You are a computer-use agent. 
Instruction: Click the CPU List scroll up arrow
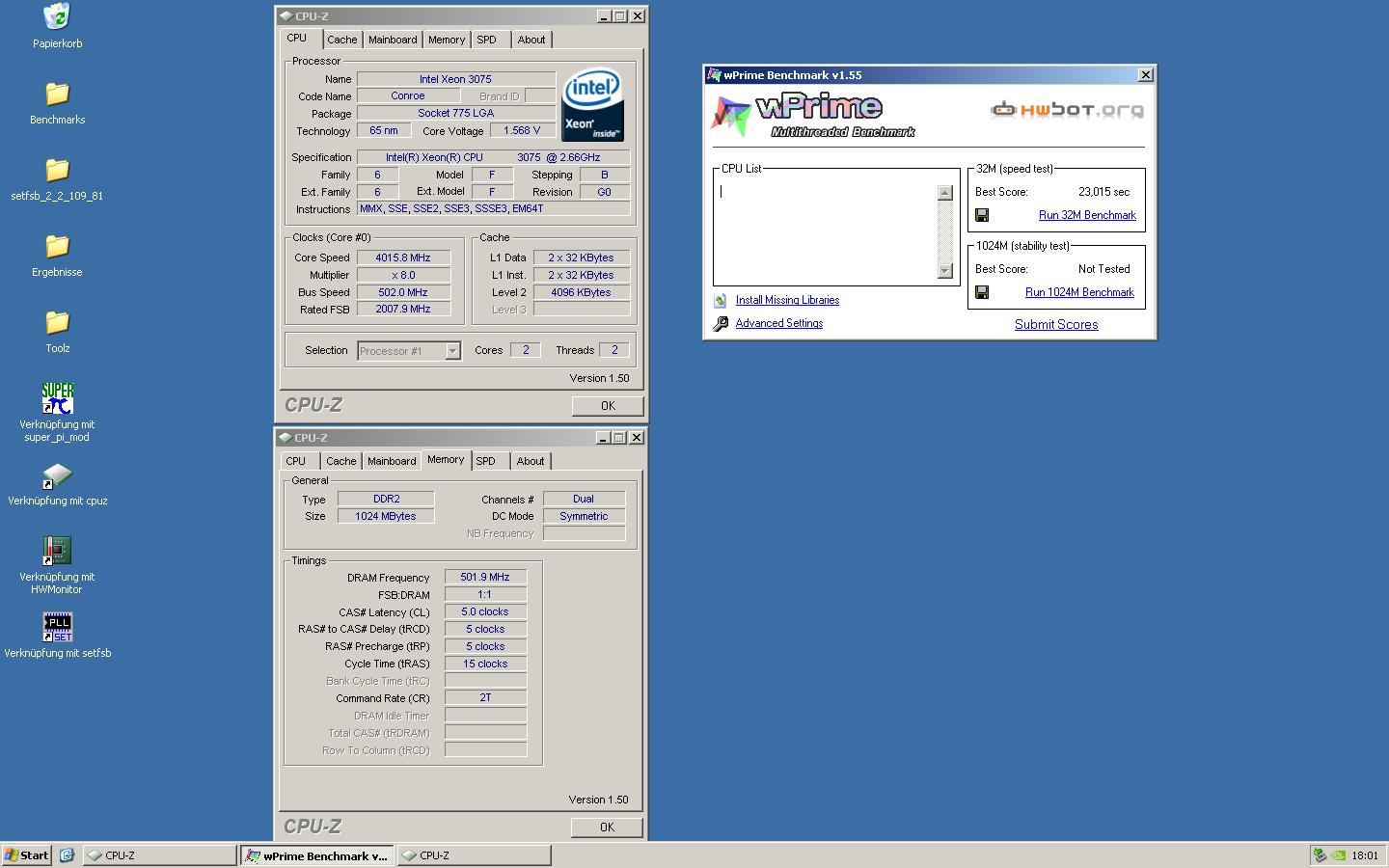coord(945,193)
